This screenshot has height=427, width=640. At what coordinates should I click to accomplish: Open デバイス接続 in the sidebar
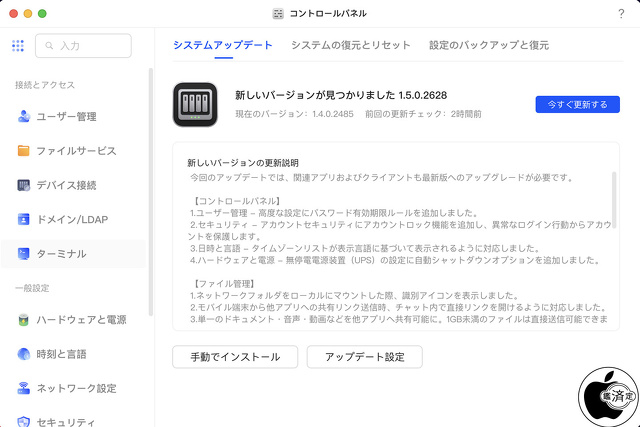(73, 185)
